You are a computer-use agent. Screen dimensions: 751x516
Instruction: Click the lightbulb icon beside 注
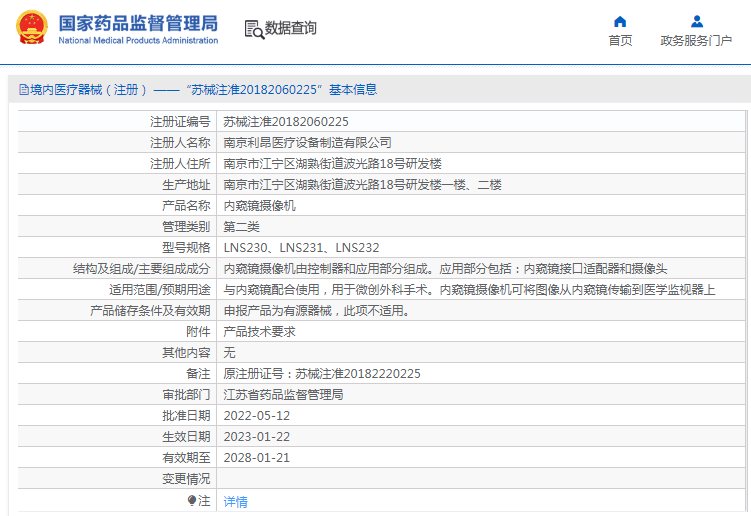[x=192, y=501]
